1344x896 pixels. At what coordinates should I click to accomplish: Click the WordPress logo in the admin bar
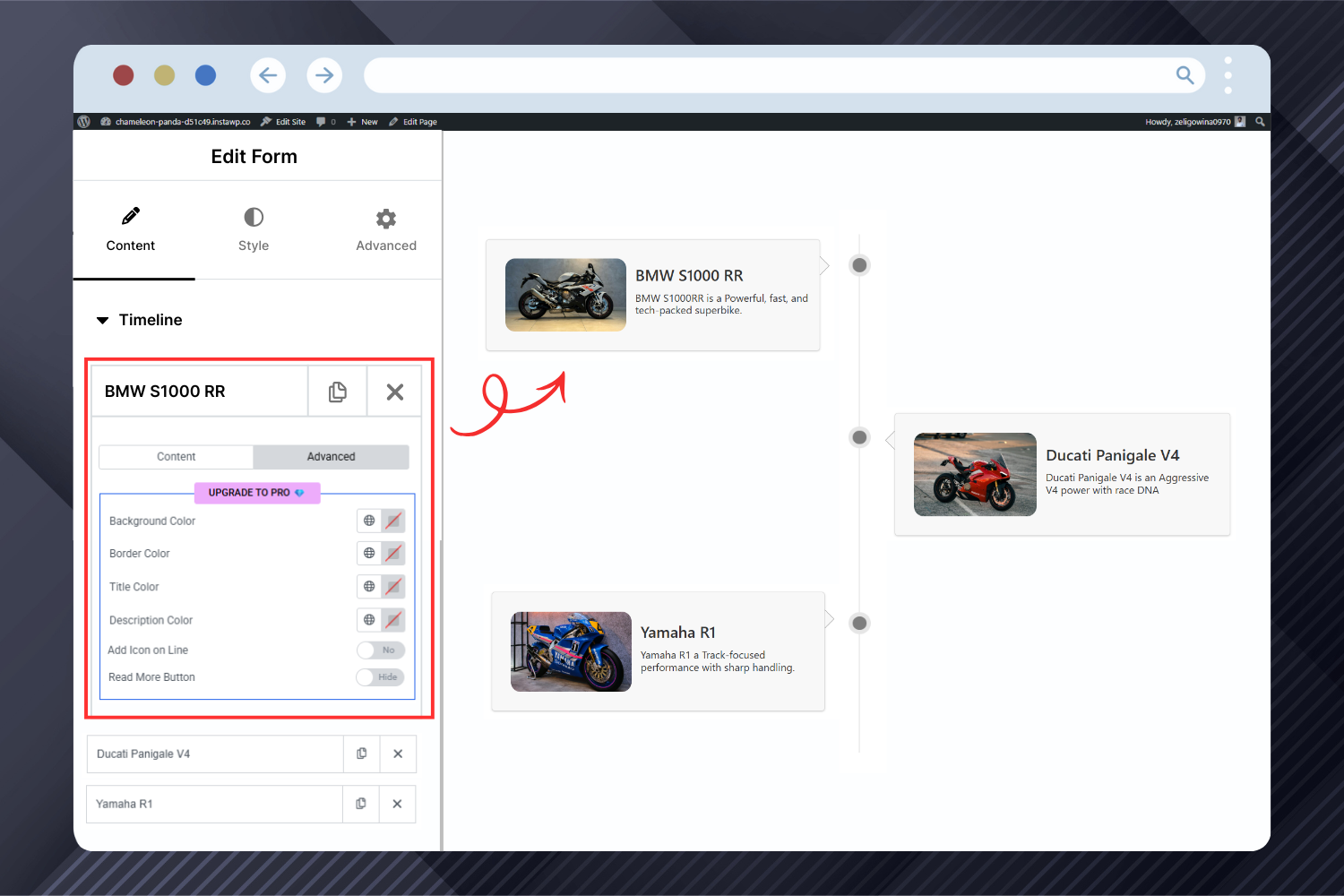coord(84,122)
